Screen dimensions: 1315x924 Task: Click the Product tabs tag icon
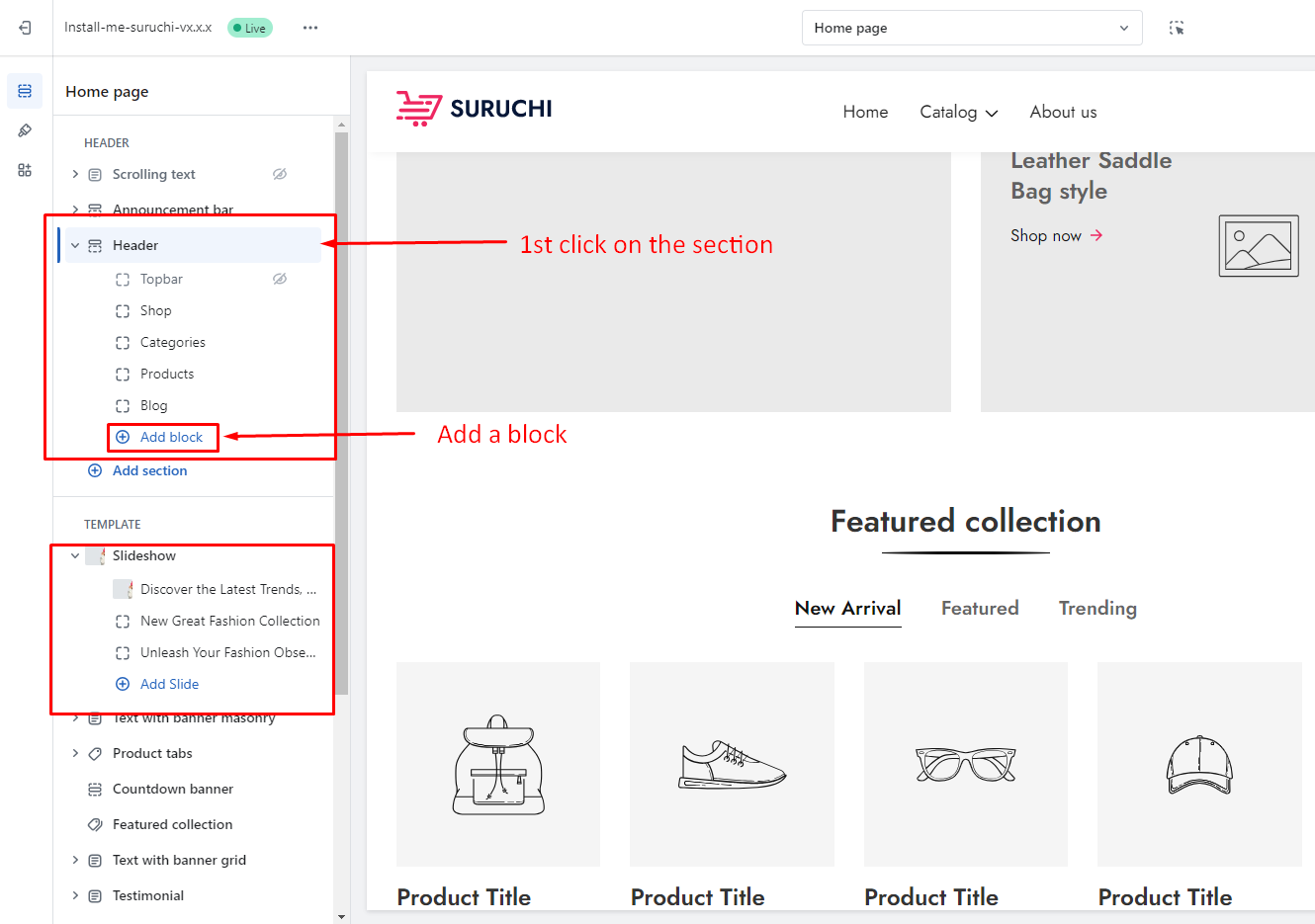(95, 754)
